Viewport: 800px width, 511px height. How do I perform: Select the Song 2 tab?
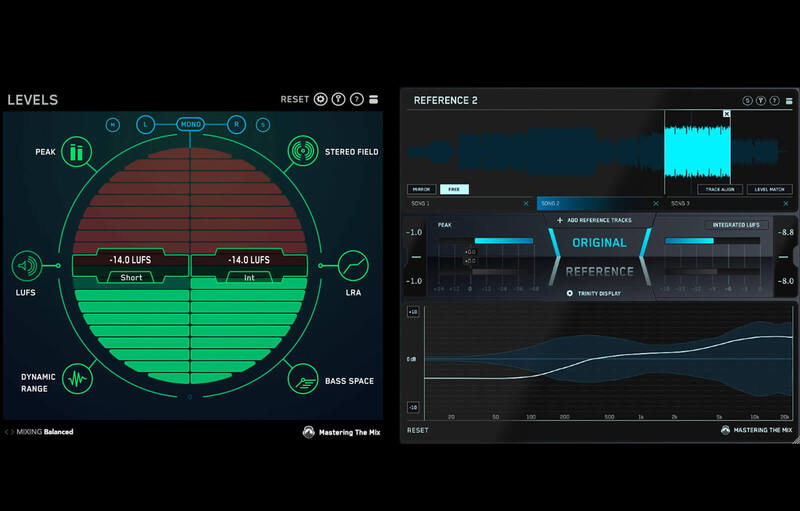click(x=599, y=203)
